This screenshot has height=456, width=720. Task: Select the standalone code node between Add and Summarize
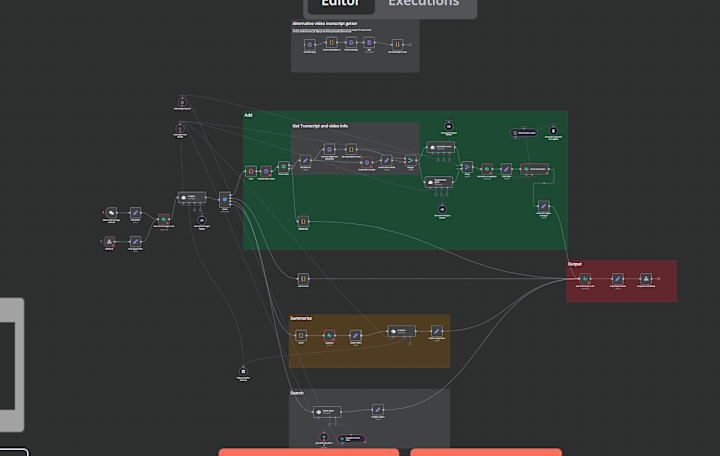(303, 278)
